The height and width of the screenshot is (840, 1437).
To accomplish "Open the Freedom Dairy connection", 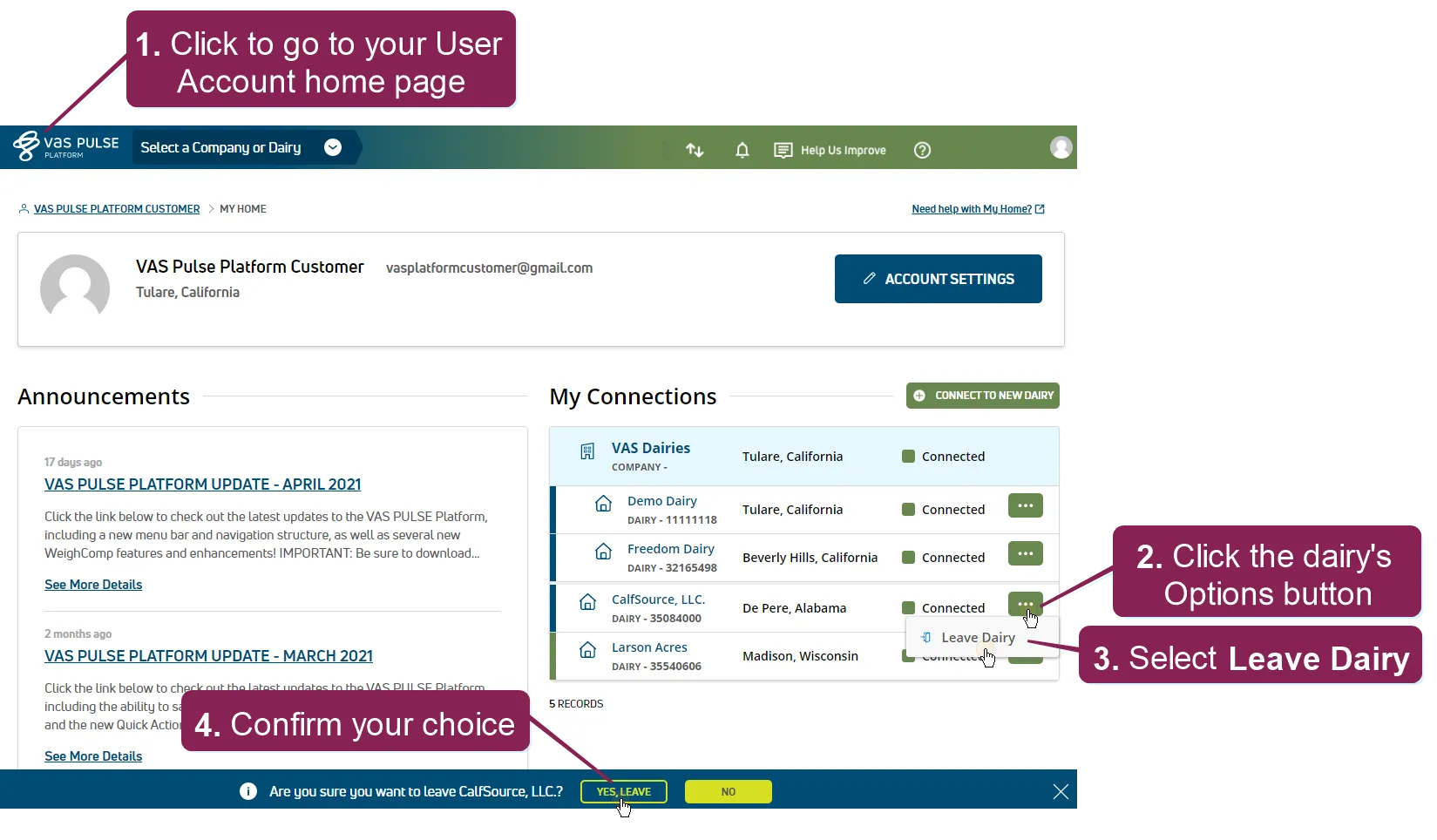I will point(671,549).
